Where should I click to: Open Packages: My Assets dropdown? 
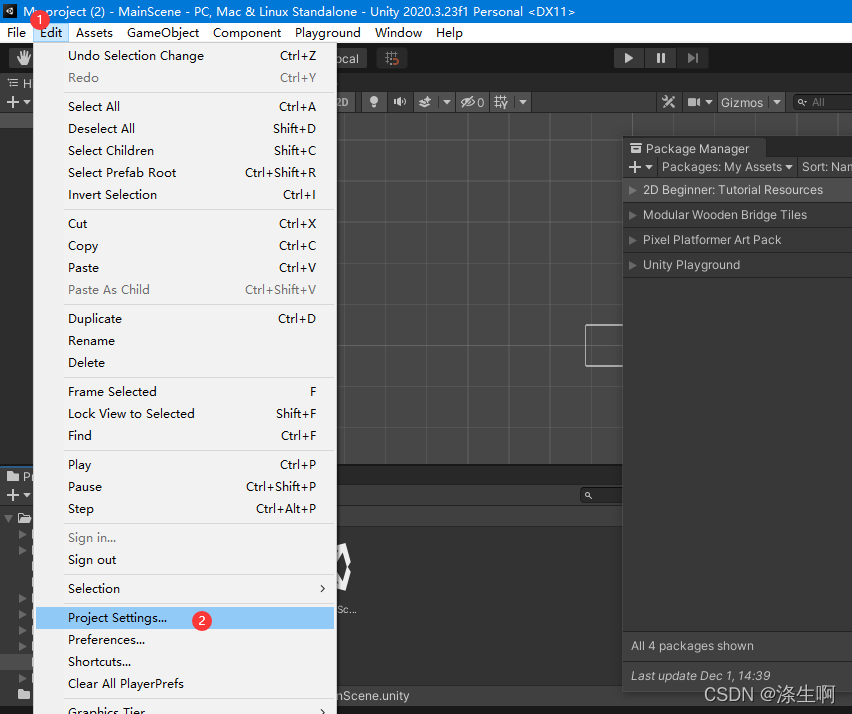[x=727, y=167]
